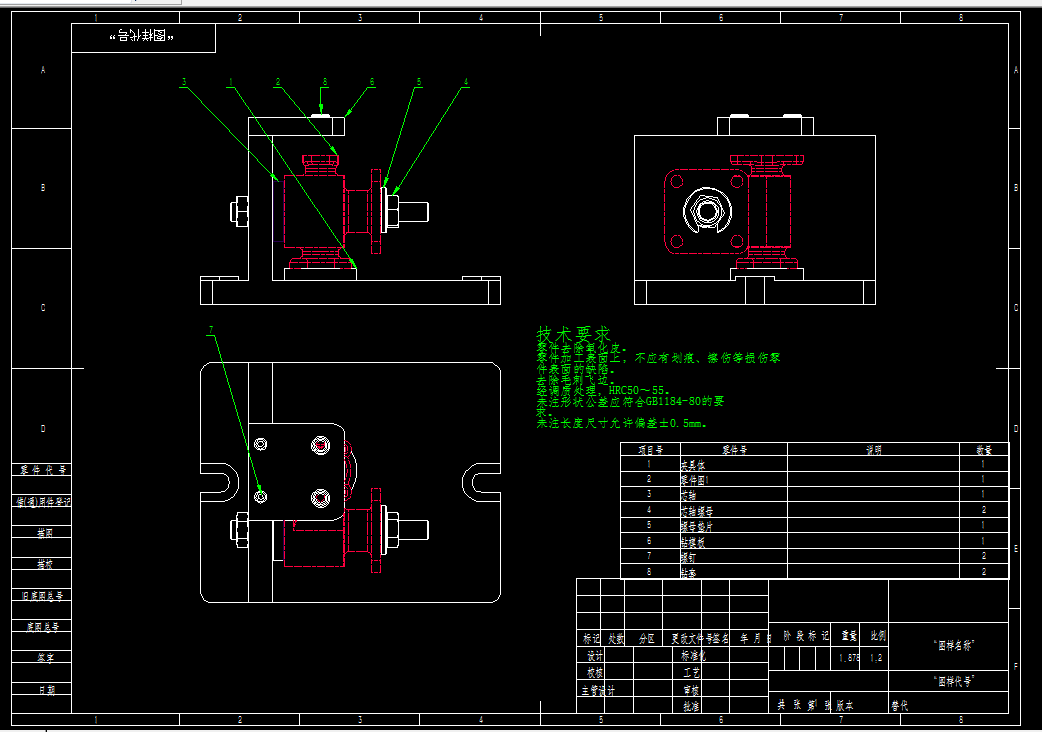Click the 标记 cell in title block
The width and height of the screenshot is (1042, 732).
pyautogui.click(x=591, y=638)
